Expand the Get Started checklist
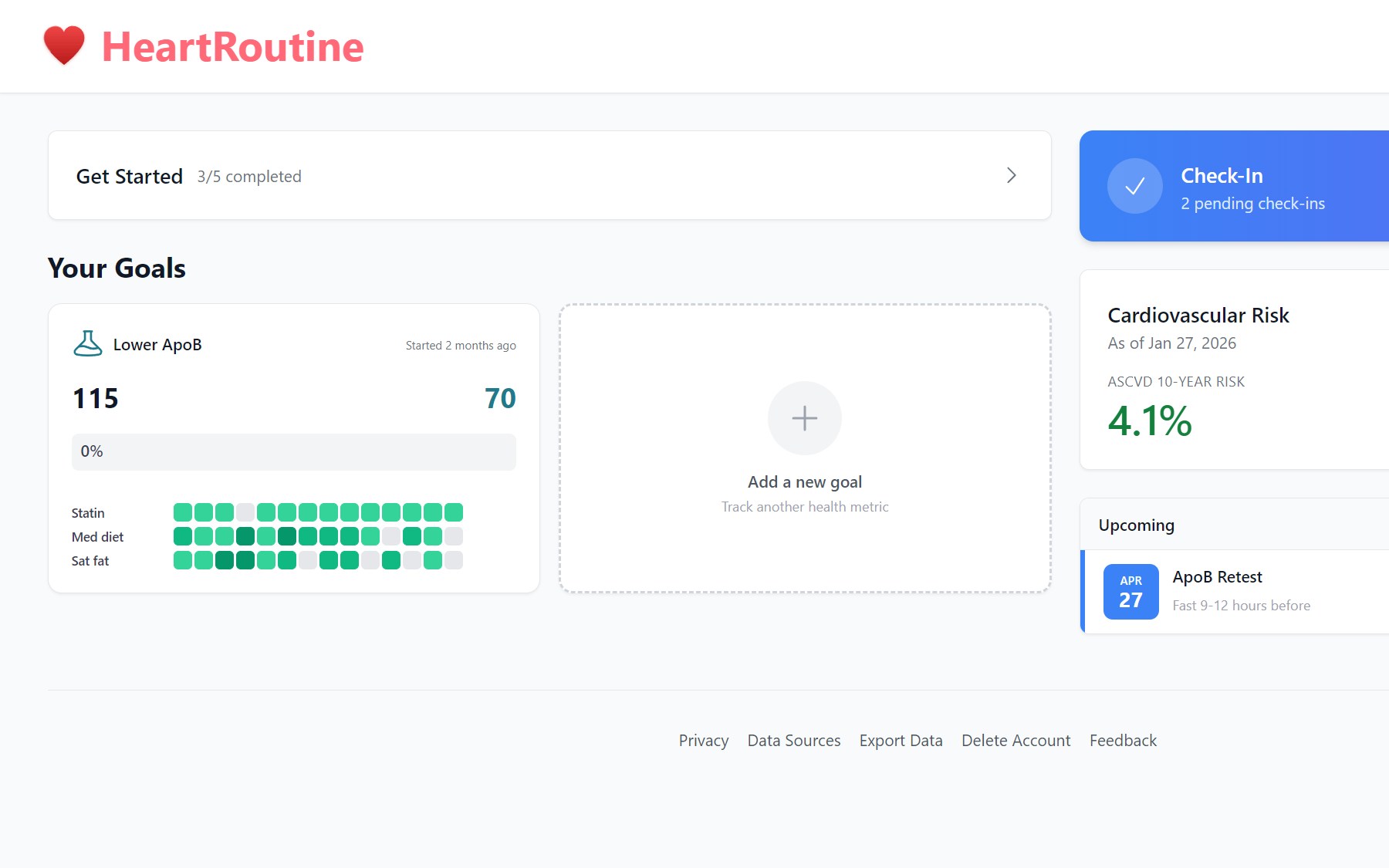Screen dimensions: 1389x868 coord(1012,175)
